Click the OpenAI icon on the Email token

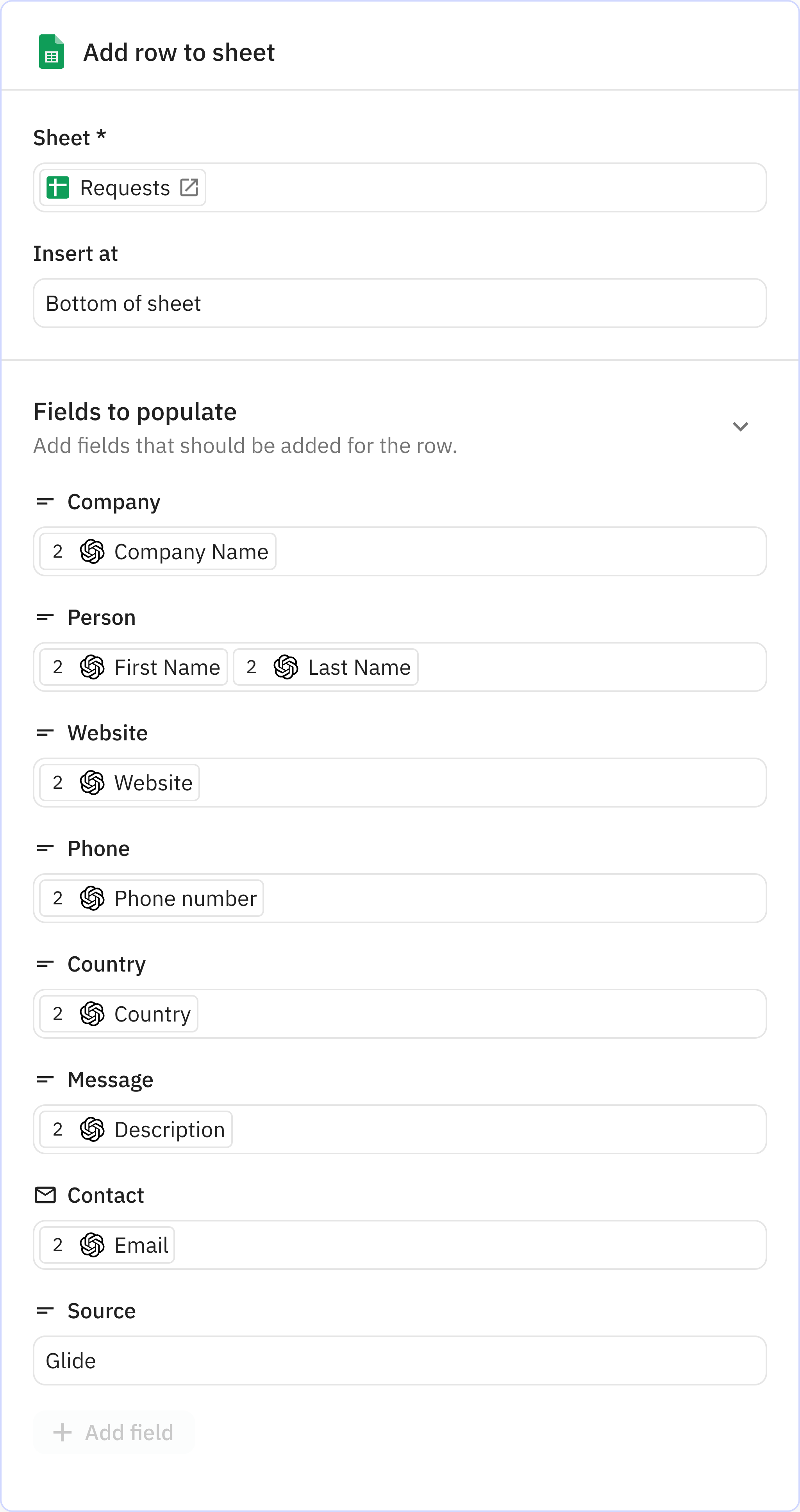(91, 1245)
